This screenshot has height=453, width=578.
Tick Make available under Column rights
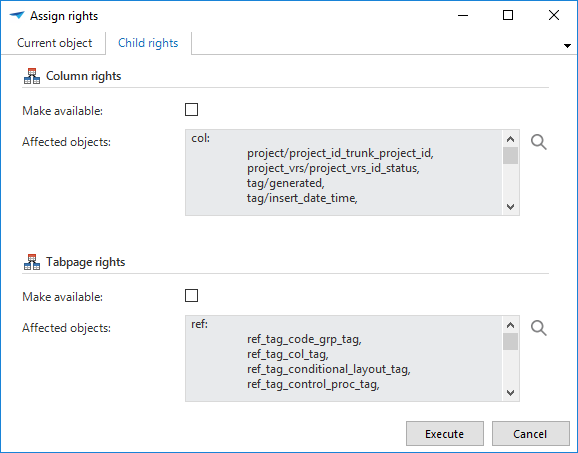191,109
